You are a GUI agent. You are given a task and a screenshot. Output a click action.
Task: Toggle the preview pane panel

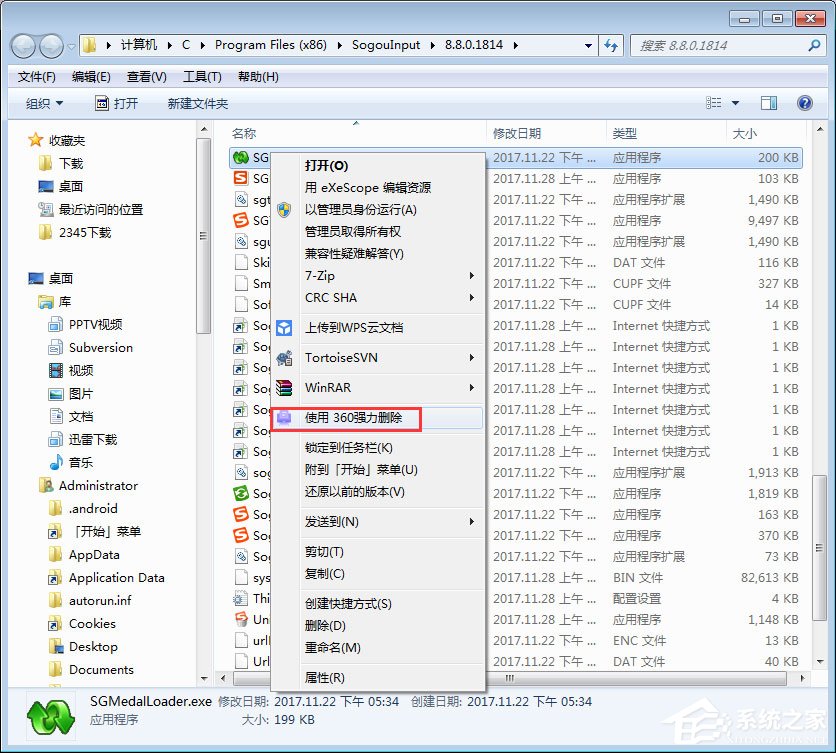[770, 103]
